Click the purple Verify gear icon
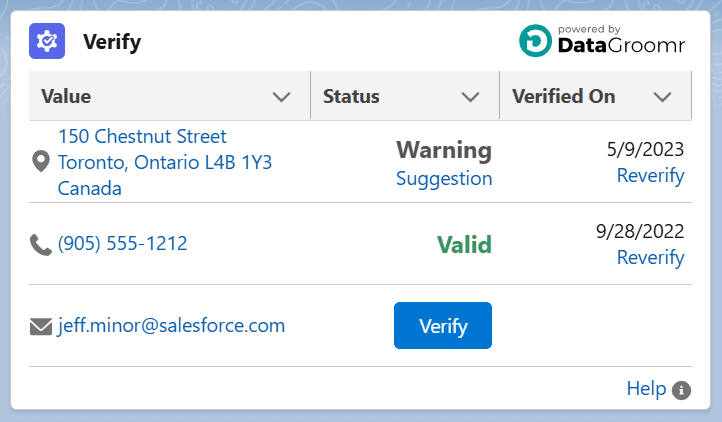This screenshot has width=722, height=422. [x=47, y=41]
